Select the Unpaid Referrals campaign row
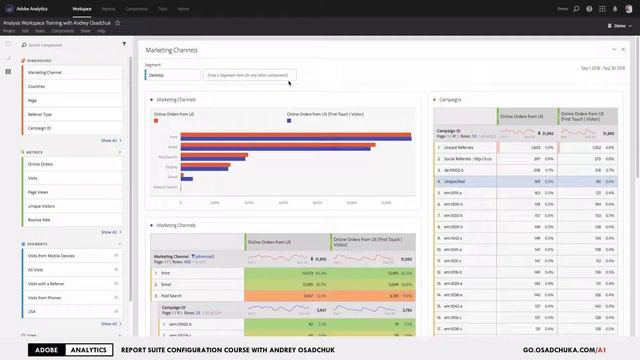The height and width of the screenshot is (360, 640). [x=526, y=147]
